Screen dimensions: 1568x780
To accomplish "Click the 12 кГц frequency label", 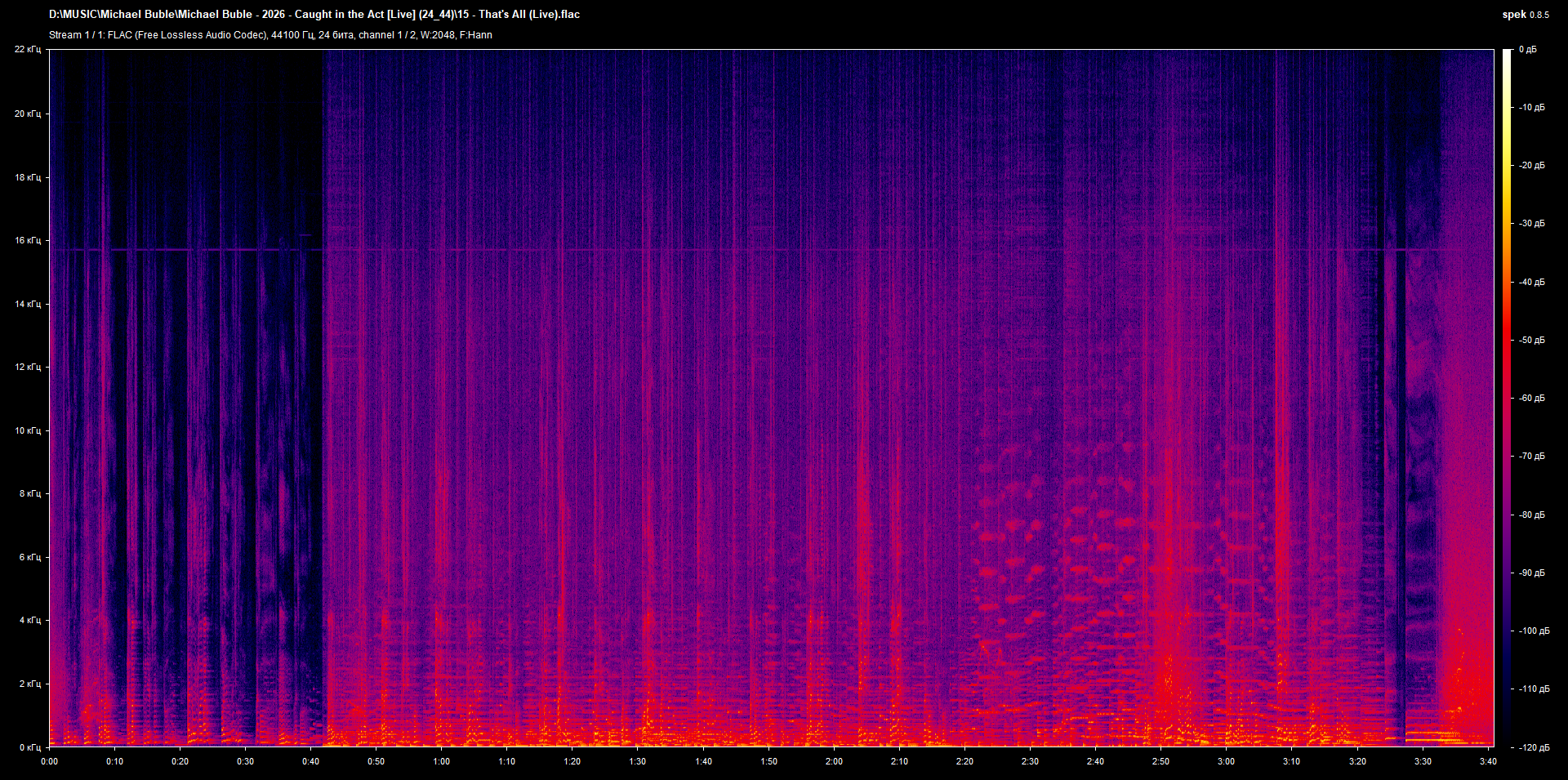I will tap(28, 367).
